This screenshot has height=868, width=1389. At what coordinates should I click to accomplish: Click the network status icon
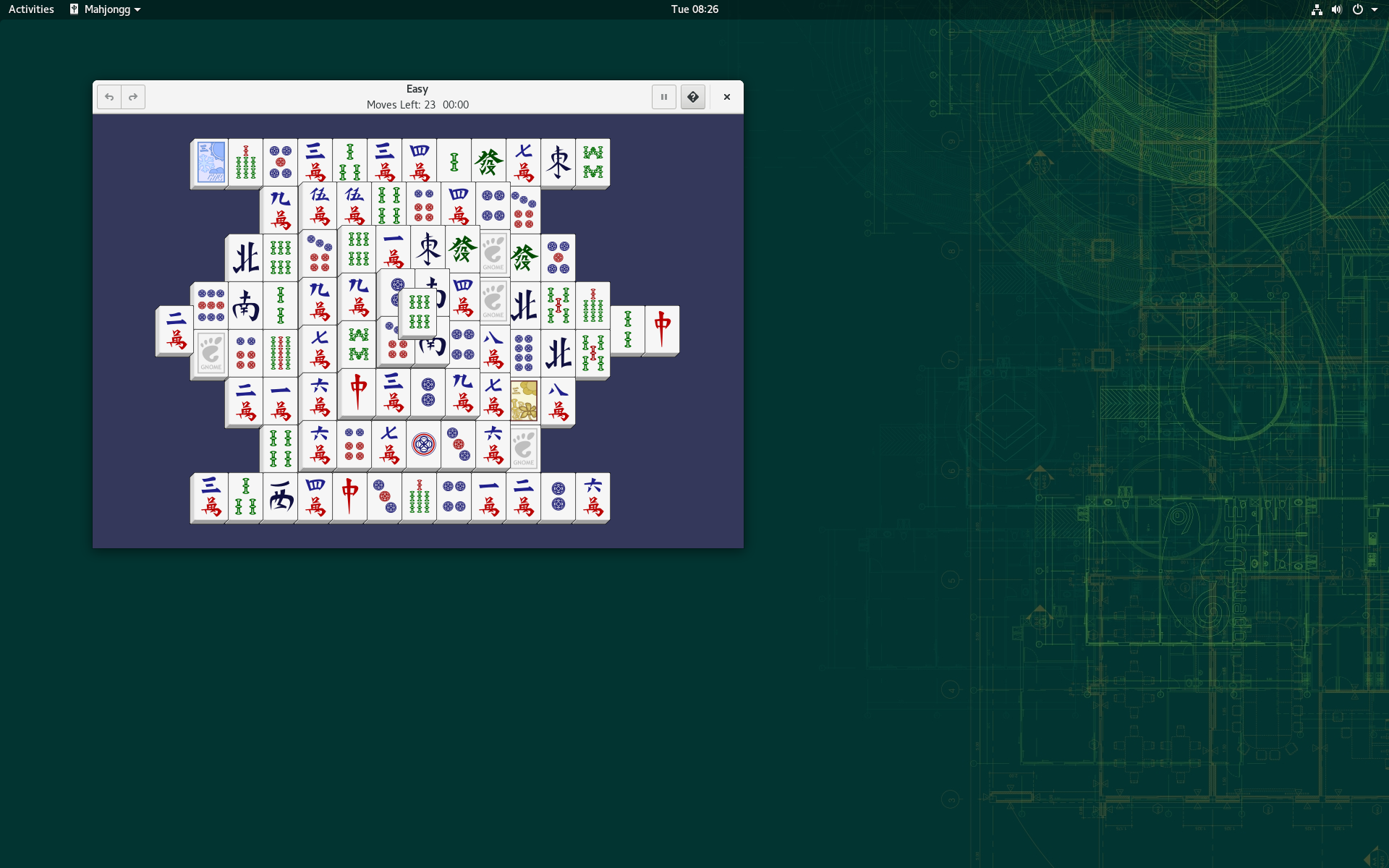point(1317,9)
